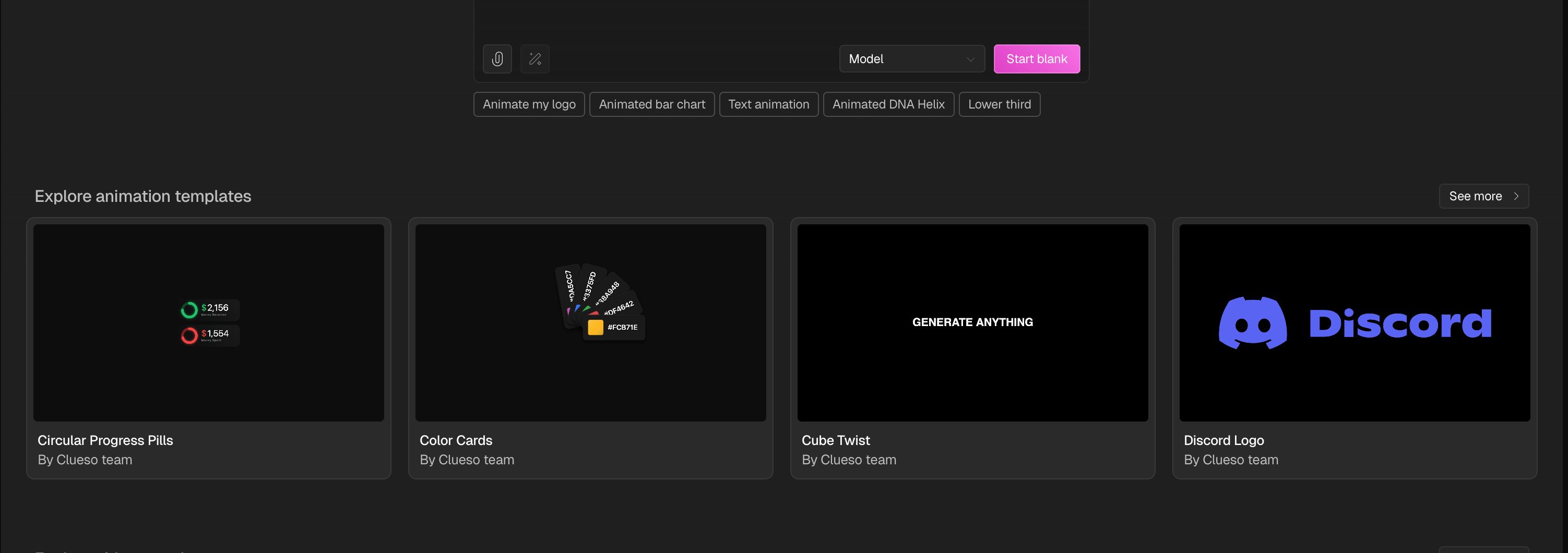
Task: Open the Color Cards template thumbnail
Action: click(590, 323)
